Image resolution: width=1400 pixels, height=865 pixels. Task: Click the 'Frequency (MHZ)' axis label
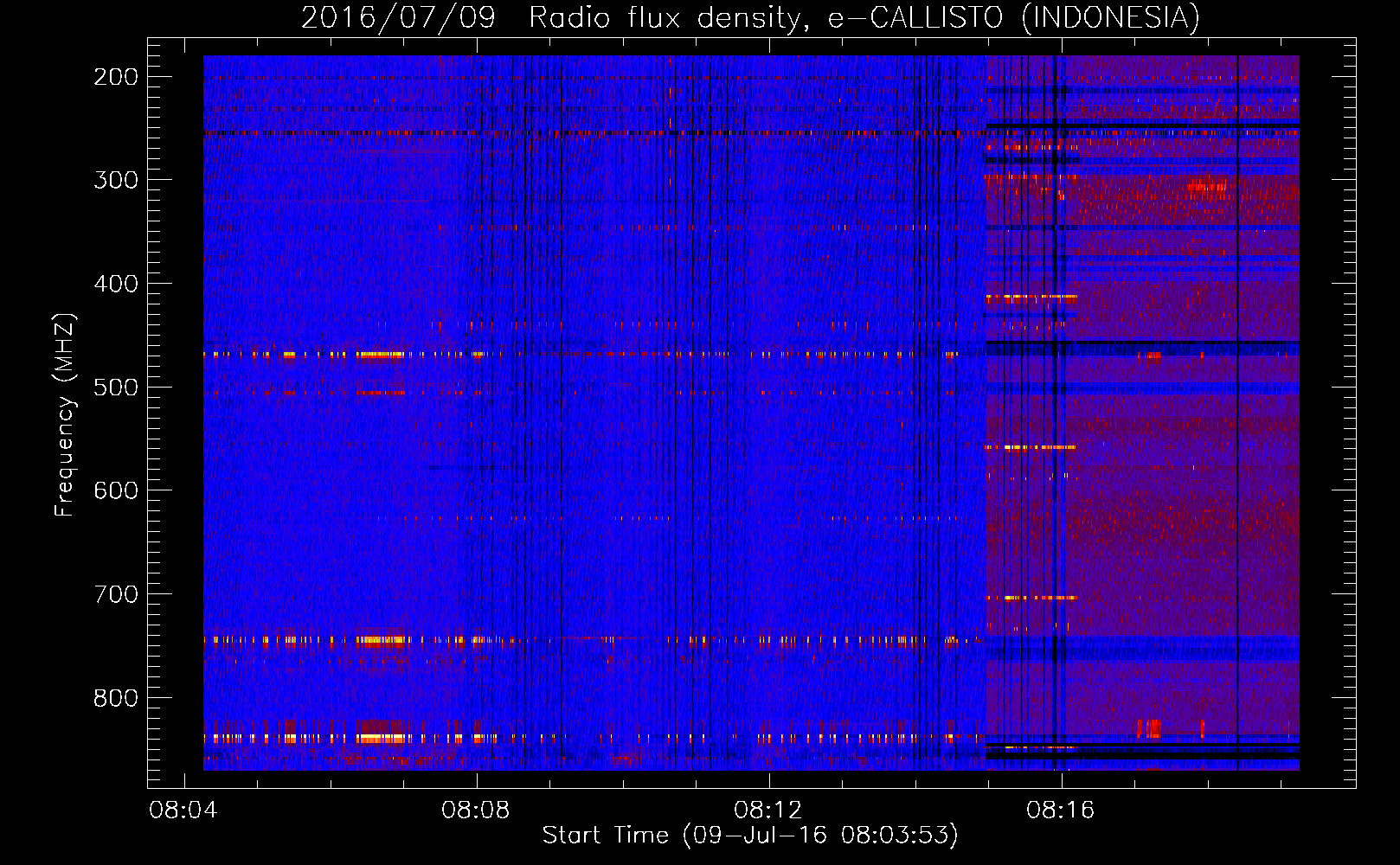(x=65, y=414)
